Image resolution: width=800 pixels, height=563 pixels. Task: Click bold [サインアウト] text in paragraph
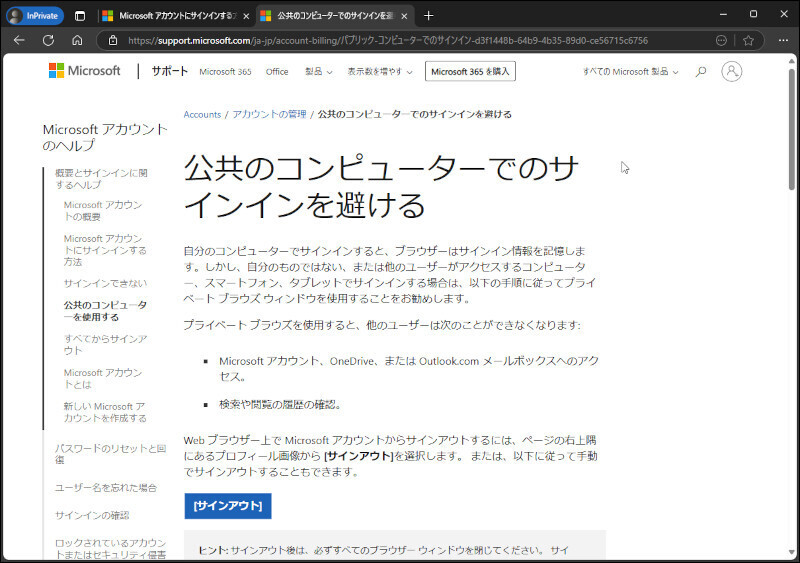click(359, 456)
